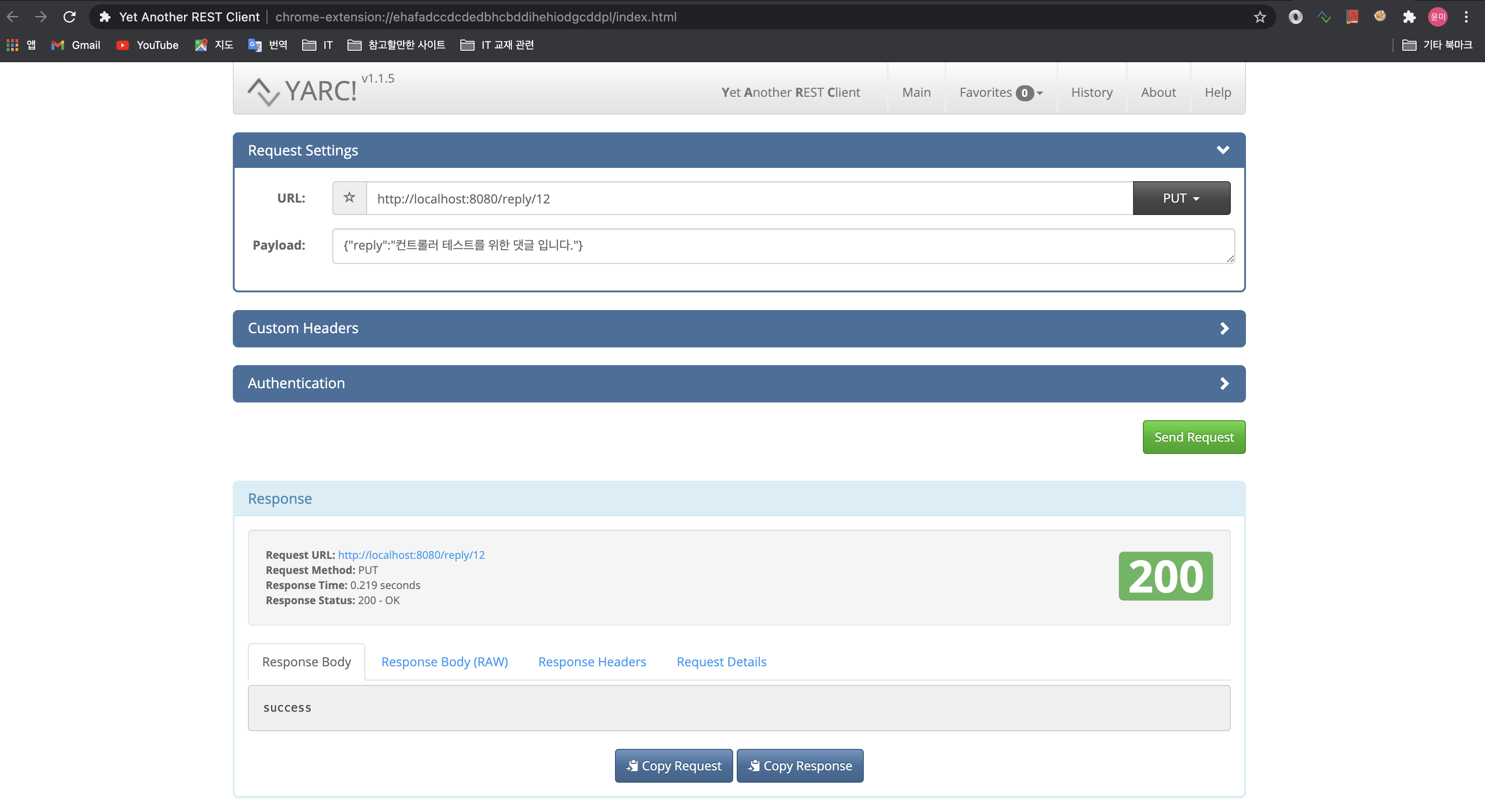Viewport: 1485px width, 812px height.
Task: Click the Request Method PUT text
Action: pyautogui.click(x=322, y=570)
